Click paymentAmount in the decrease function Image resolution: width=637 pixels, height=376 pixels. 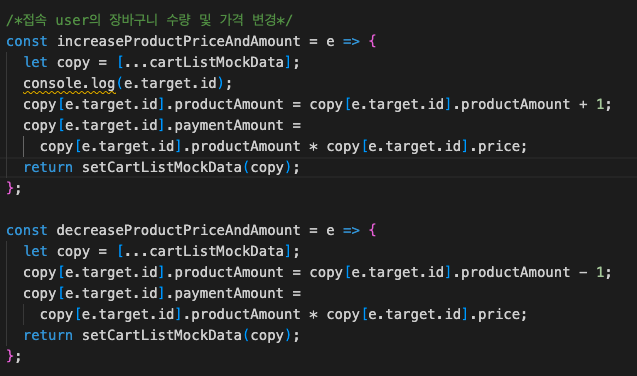[x=229, y=293]
